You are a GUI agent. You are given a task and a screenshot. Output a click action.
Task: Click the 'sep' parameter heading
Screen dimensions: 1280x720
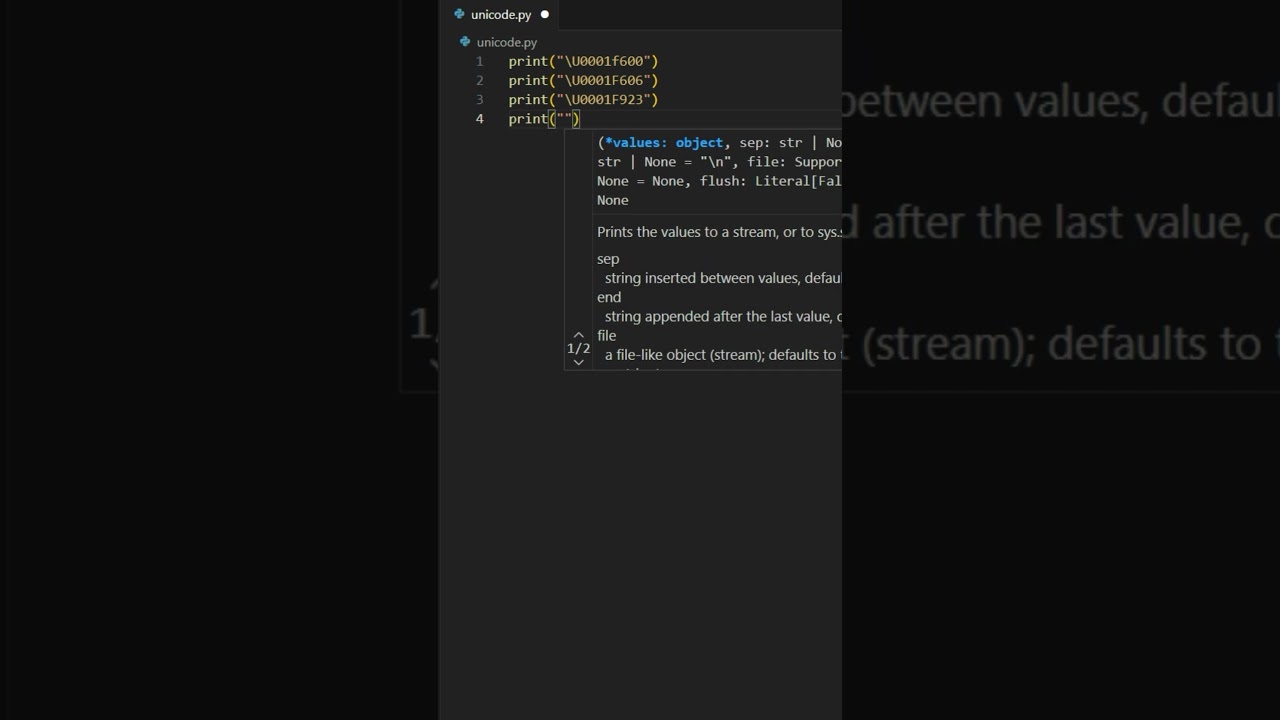pyautogui.click(x=608, y=259)
